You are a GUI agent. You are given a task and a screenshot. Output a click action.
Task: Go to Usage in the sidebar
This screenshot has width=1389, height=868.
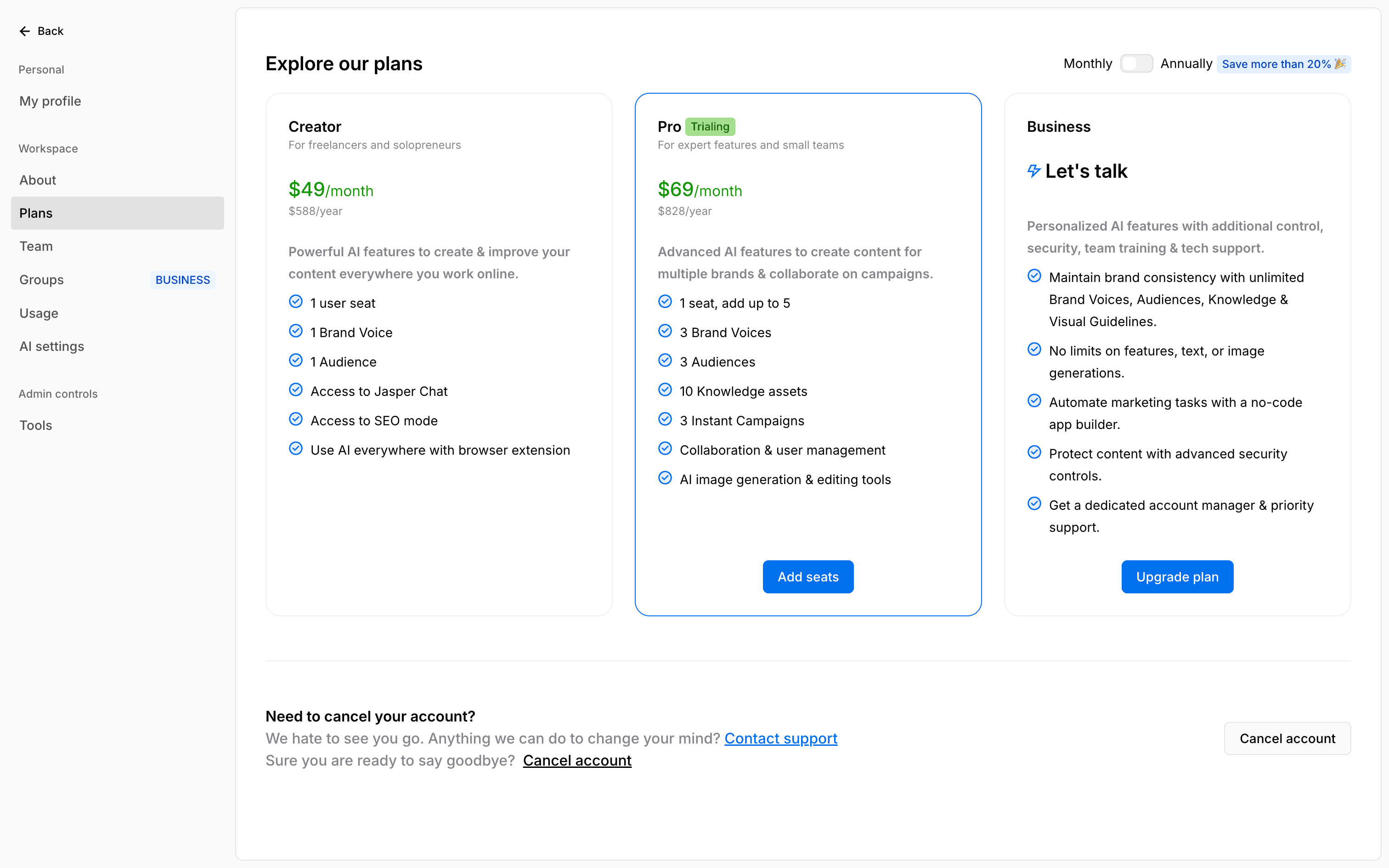click(x=39, y=313)
